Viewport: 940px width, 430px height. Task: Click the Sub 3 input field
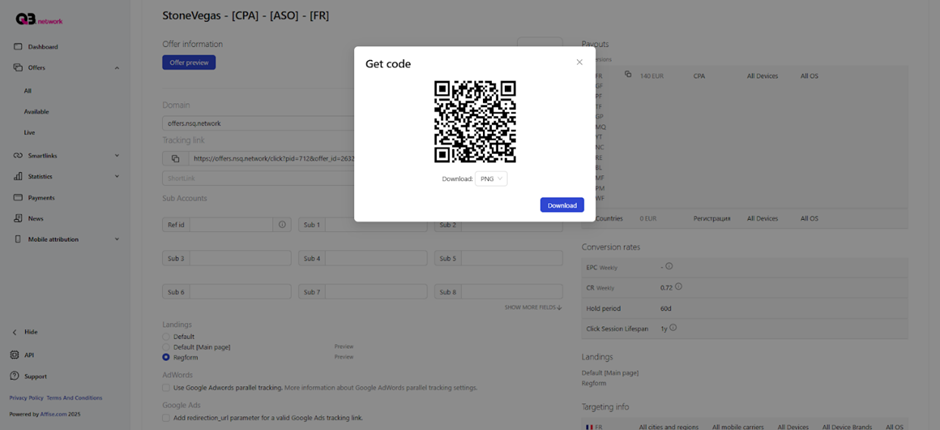point(240,258)
